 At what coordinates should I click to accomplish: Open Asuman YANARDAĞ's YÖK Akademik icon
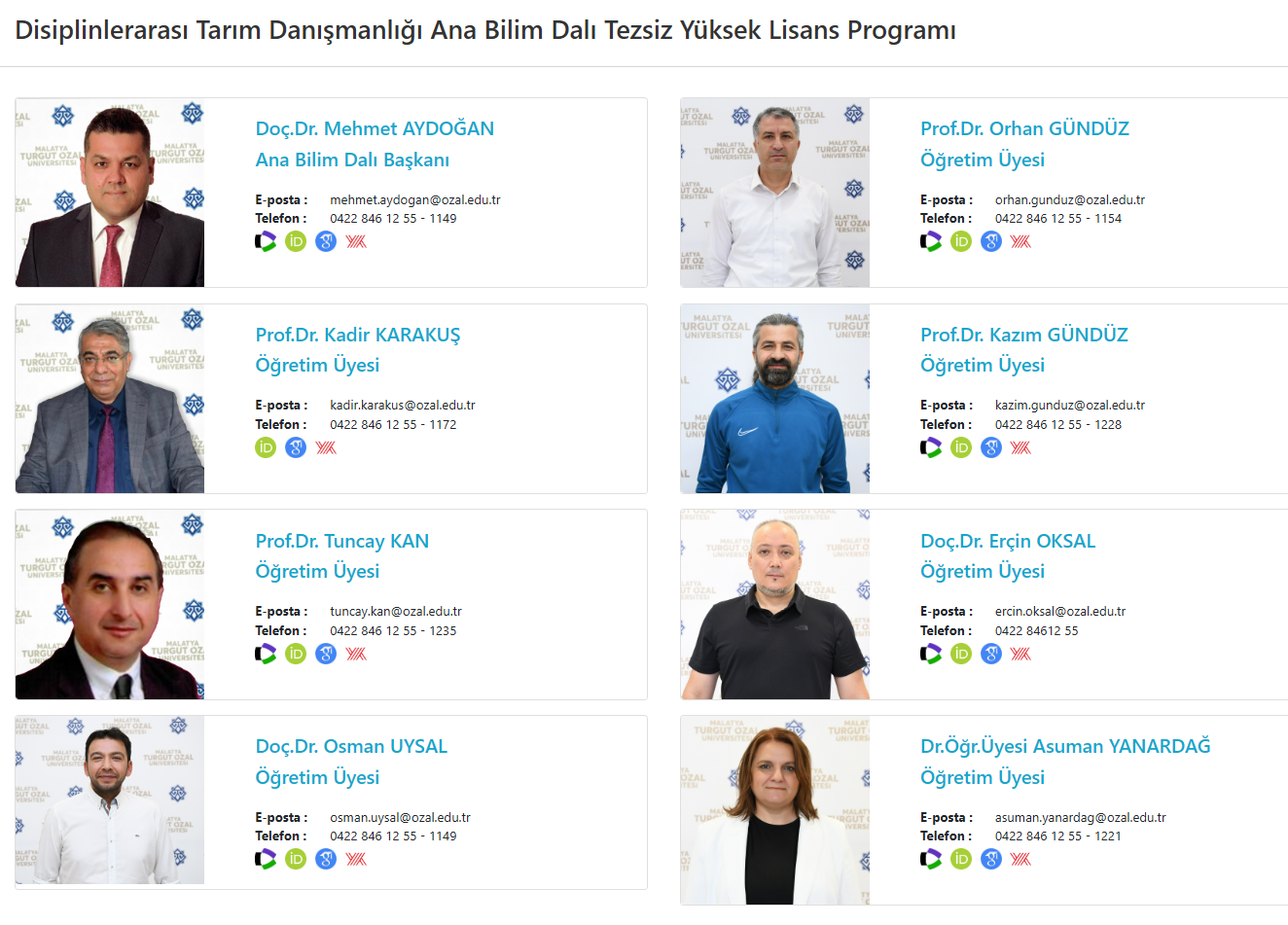click(1020, 859)
